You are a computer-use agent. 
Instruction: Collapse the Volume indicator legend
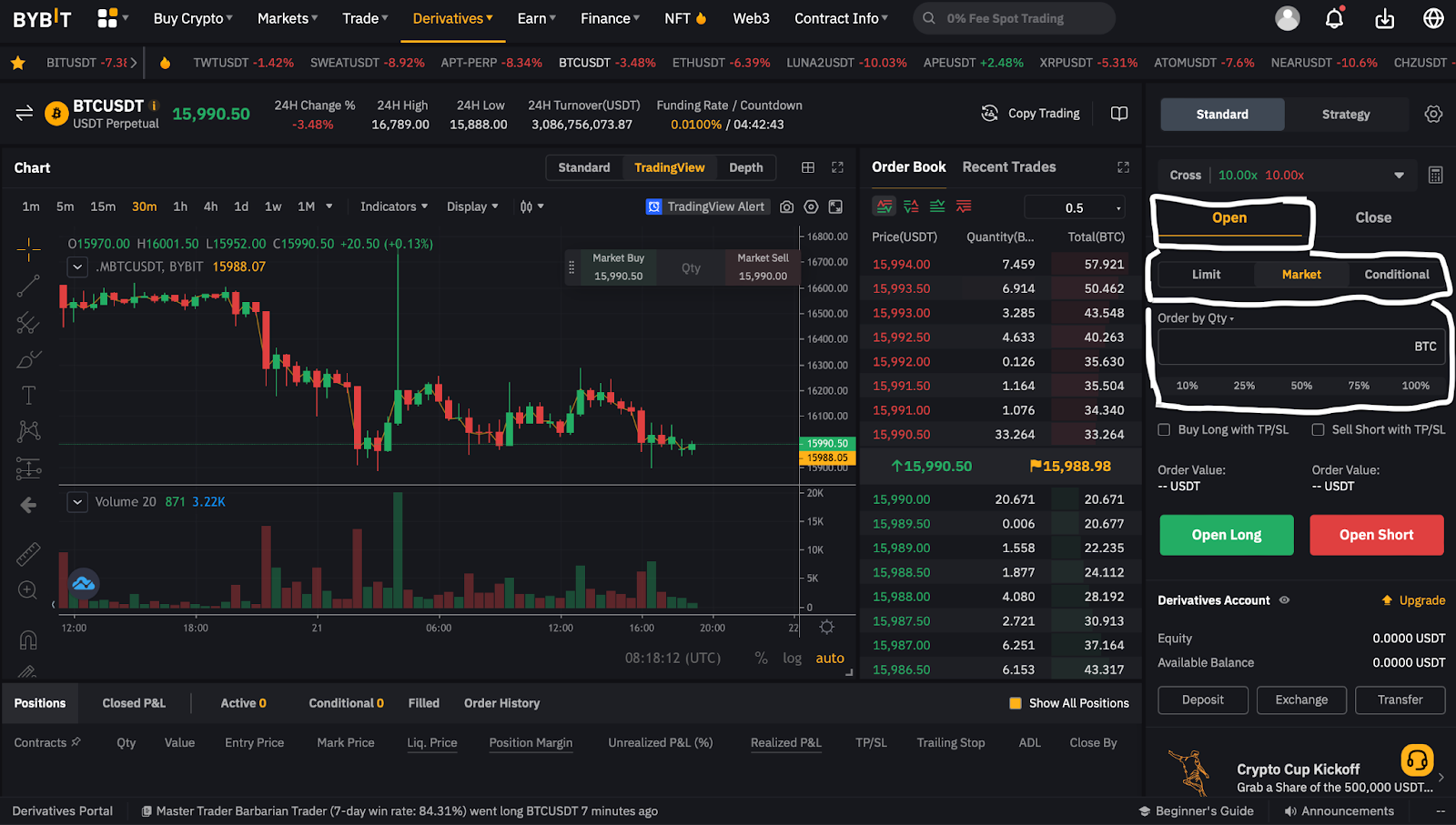click(77, 501)
